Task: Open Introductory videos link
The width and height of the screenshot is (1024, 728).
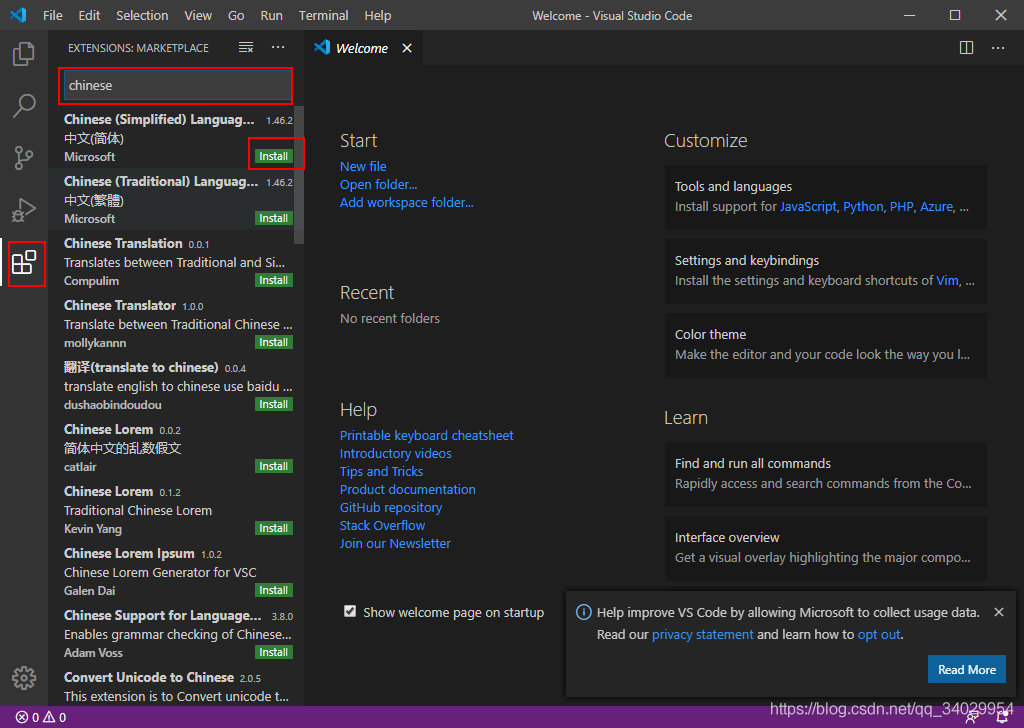Action: point(395,453)
